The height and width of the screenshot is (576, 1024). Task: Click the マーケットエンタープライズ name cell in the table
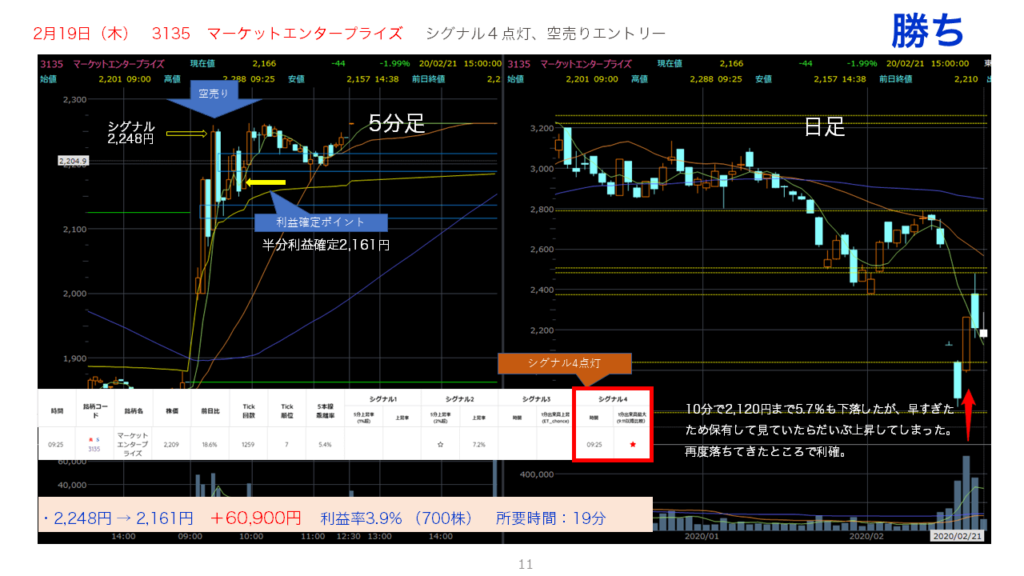click(x=133, y=444)
